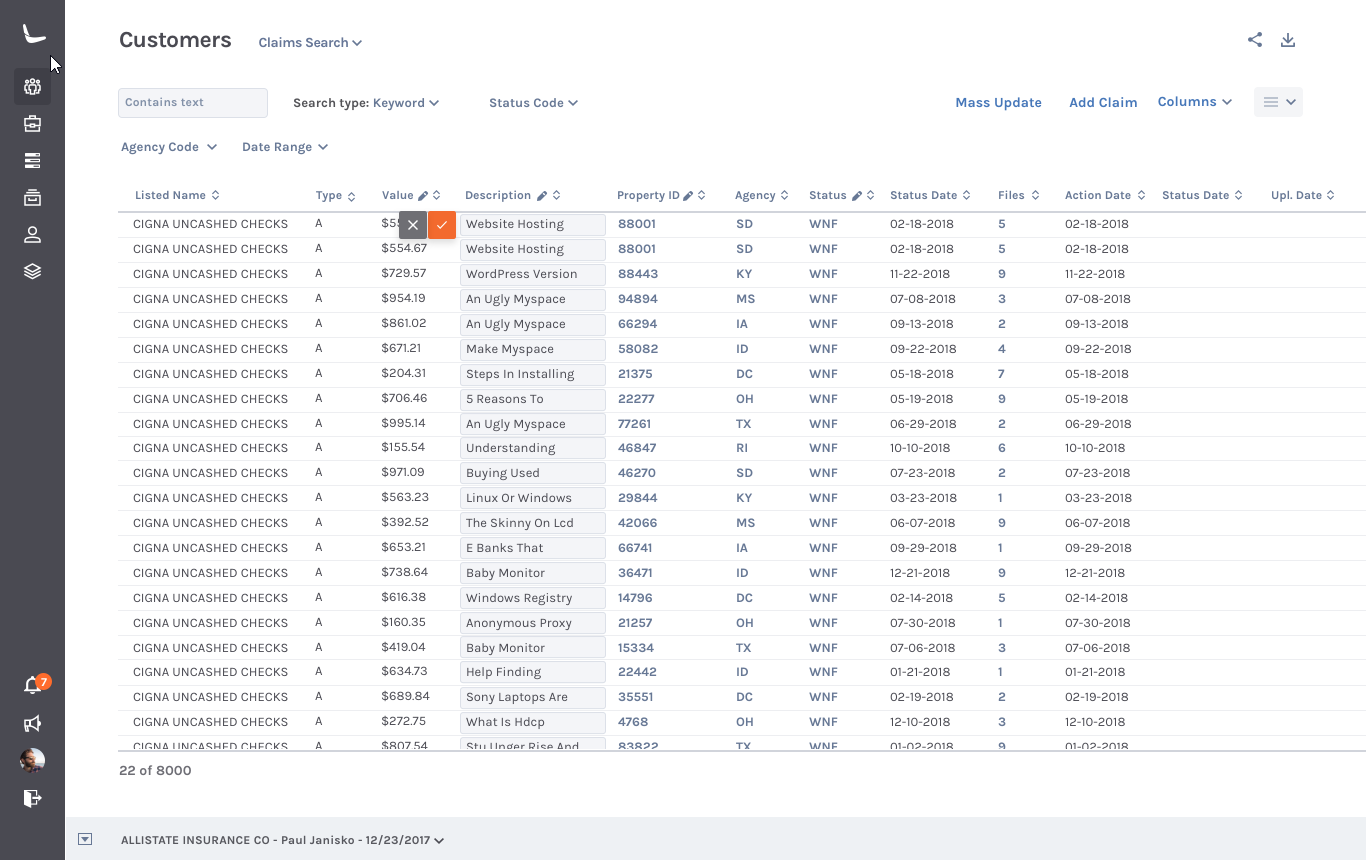Click the Add Claim link
The width and height of the screenshot is (1366, 860).
pyautogui.click(x=1103, y=103)
